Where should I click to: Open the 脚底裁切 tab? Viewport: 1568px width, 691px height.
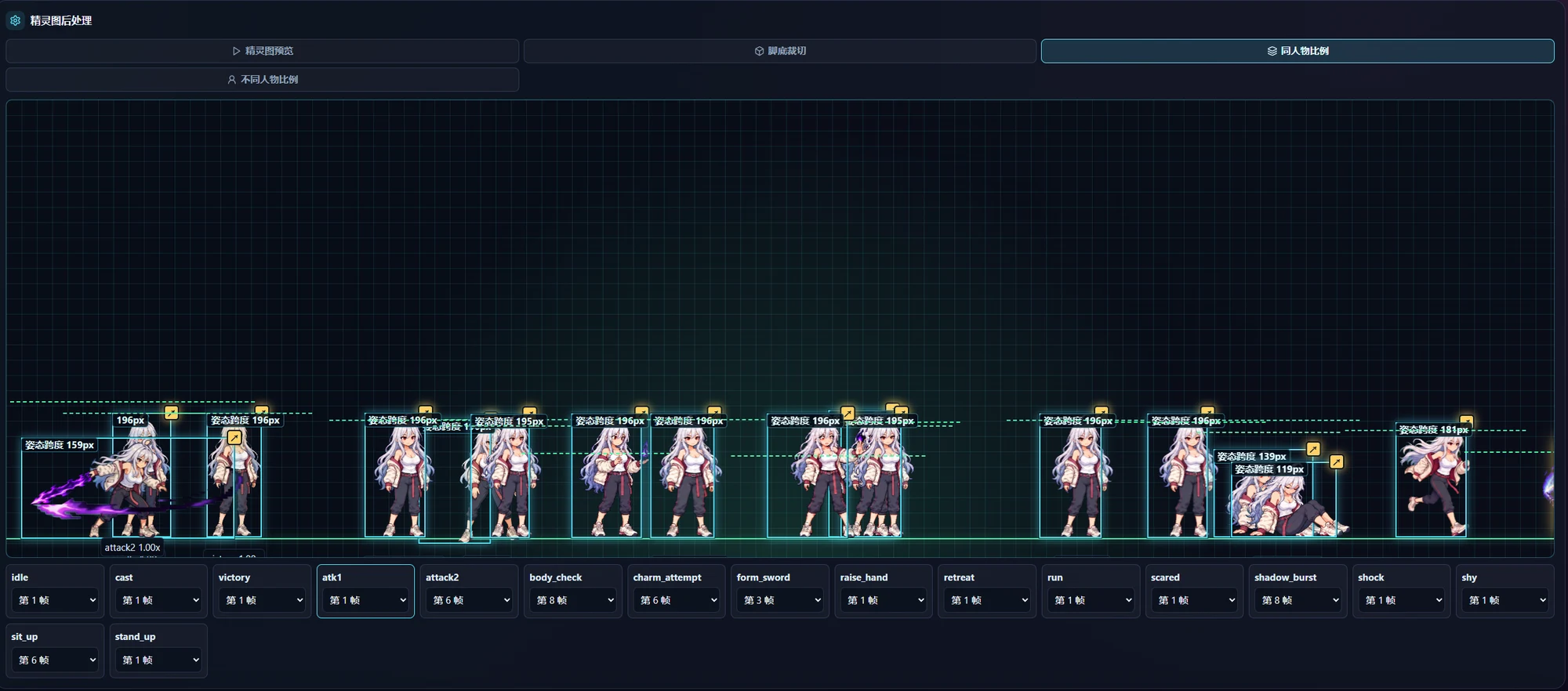(780, 51)
